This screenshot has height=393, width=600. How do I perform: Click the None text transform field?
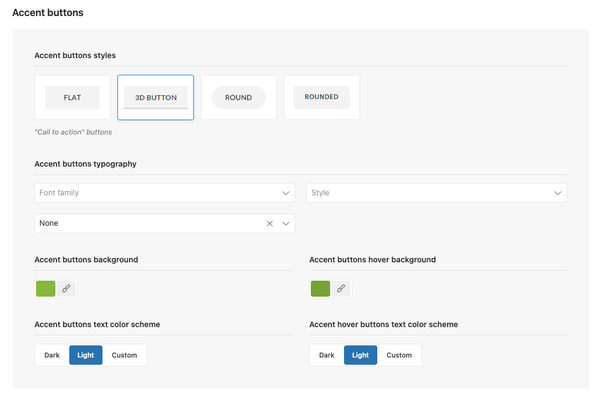click(x=165, y=223)
